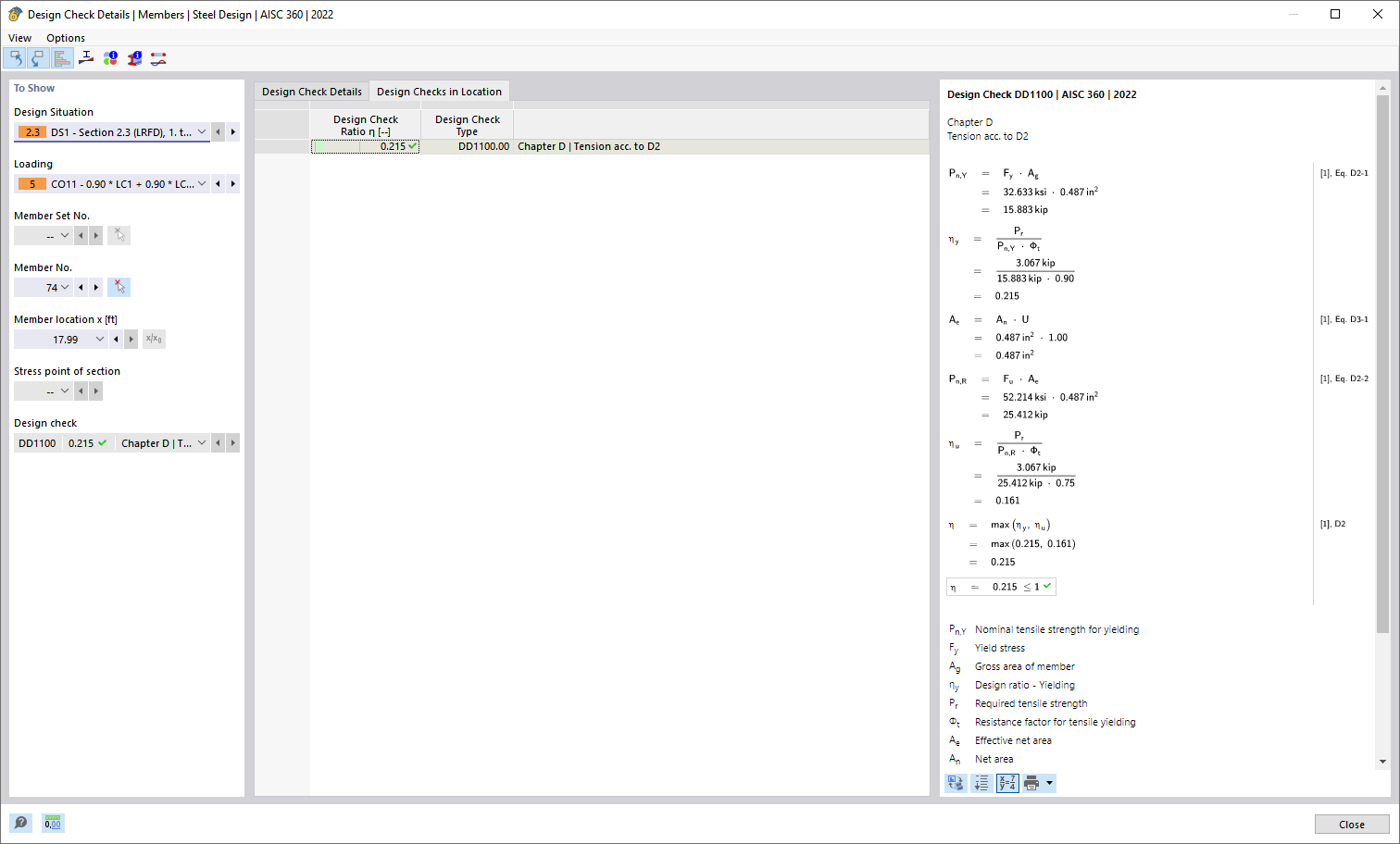Open the View menu
The height and width of the screenshot is (844, 1400).
coord(19,38)
